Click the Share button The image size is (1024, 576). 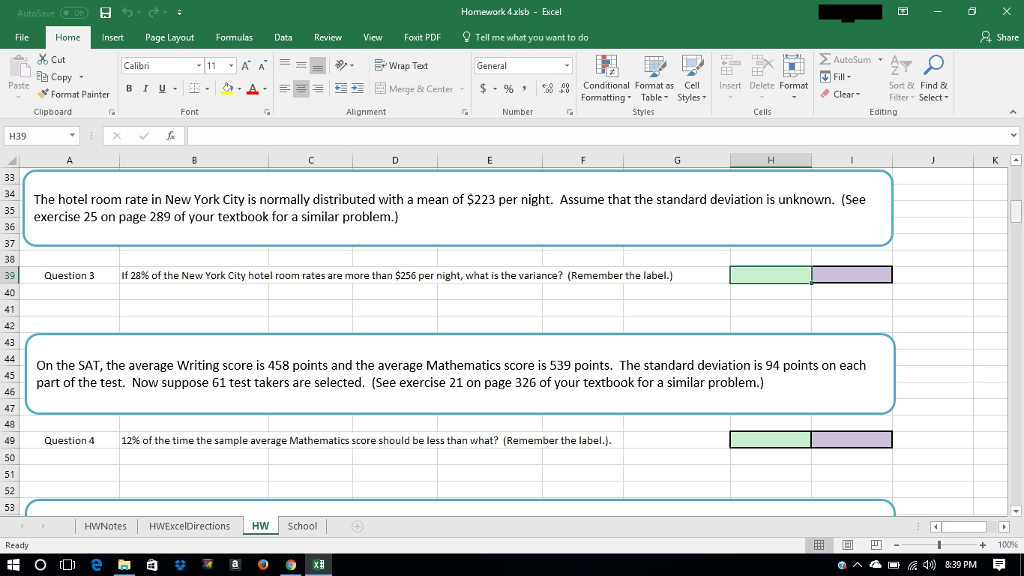tap(1009, 36)
